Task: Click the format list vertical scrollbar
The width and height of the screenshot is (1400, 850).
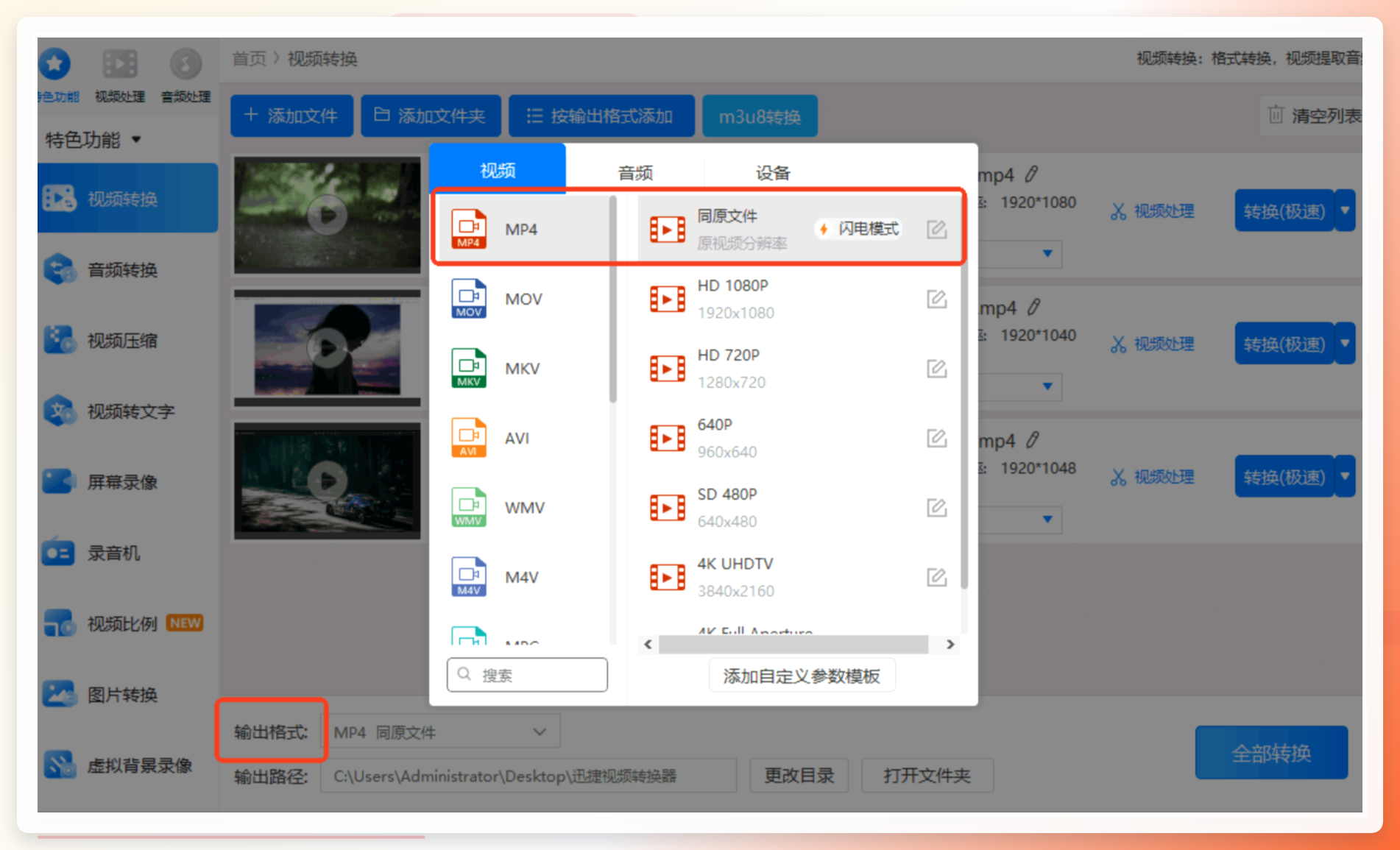Action: 612,300
